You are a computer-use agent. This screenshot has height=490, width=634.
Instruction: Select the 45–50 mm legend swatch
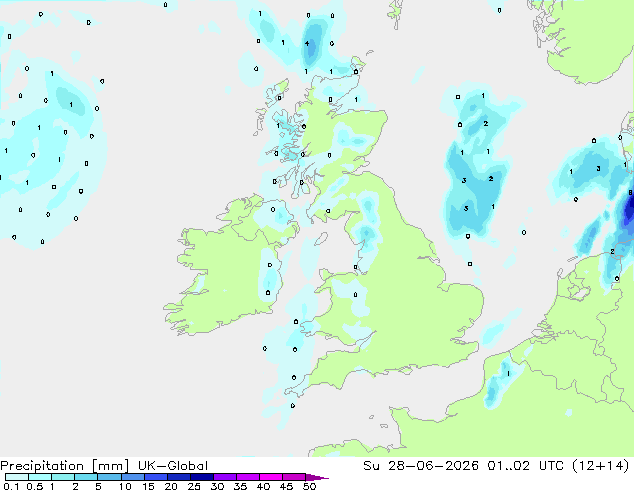[294, 477]
